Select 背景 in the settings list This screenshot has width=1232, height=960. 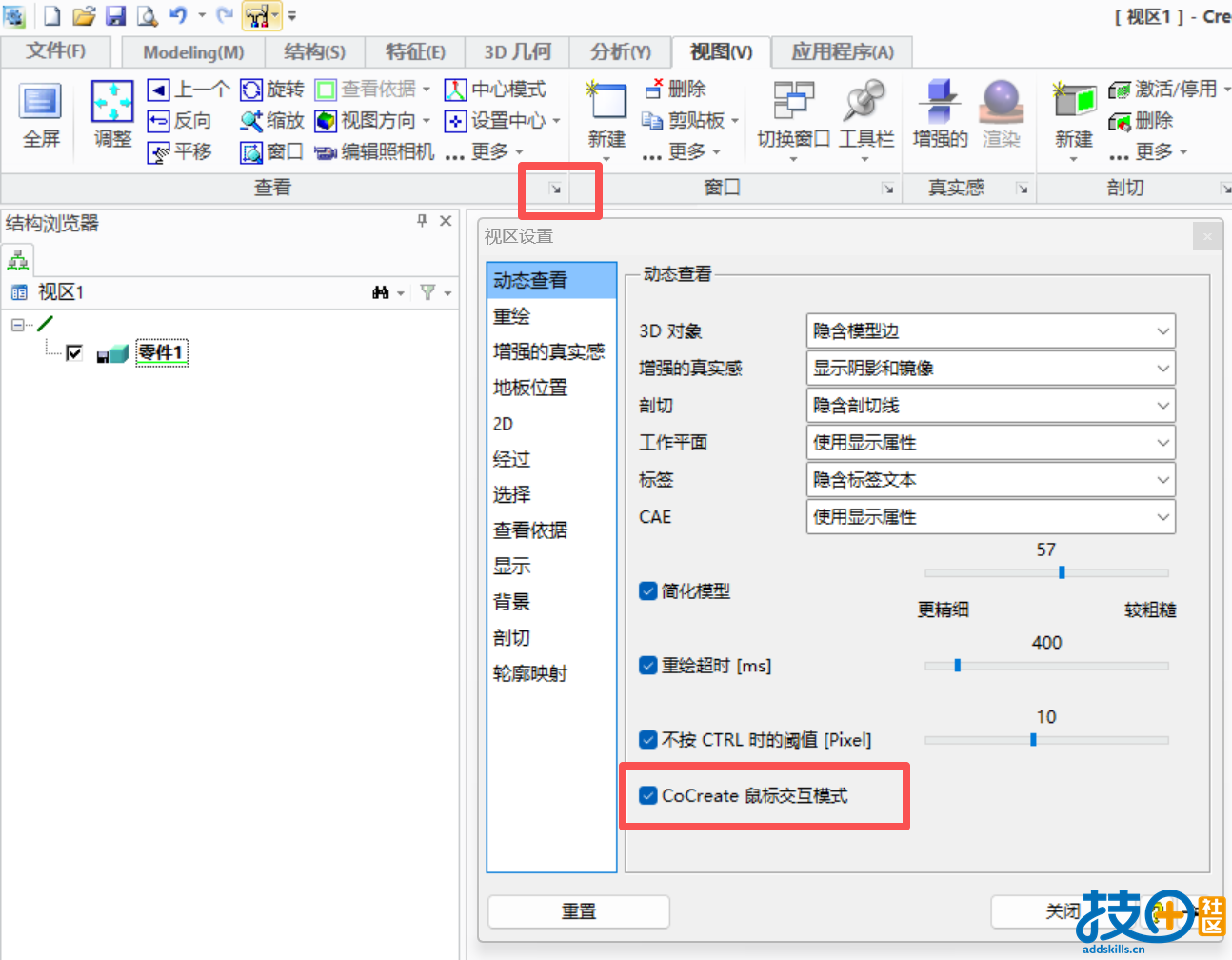(x=551, y=602)
